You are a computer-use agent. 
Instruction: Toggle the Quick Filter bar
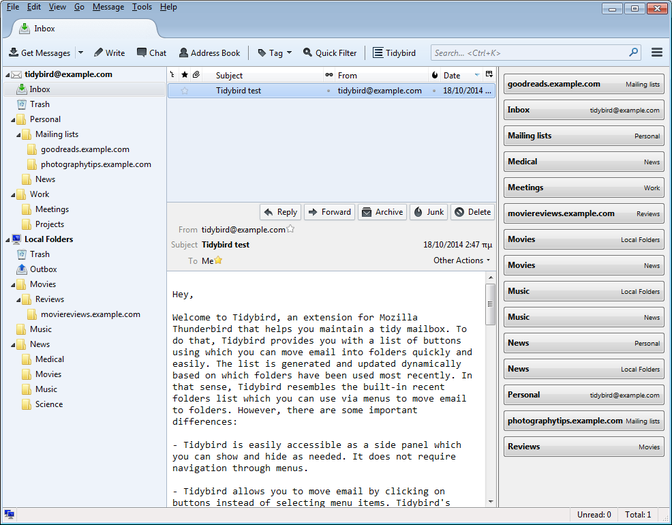[330, 53]
